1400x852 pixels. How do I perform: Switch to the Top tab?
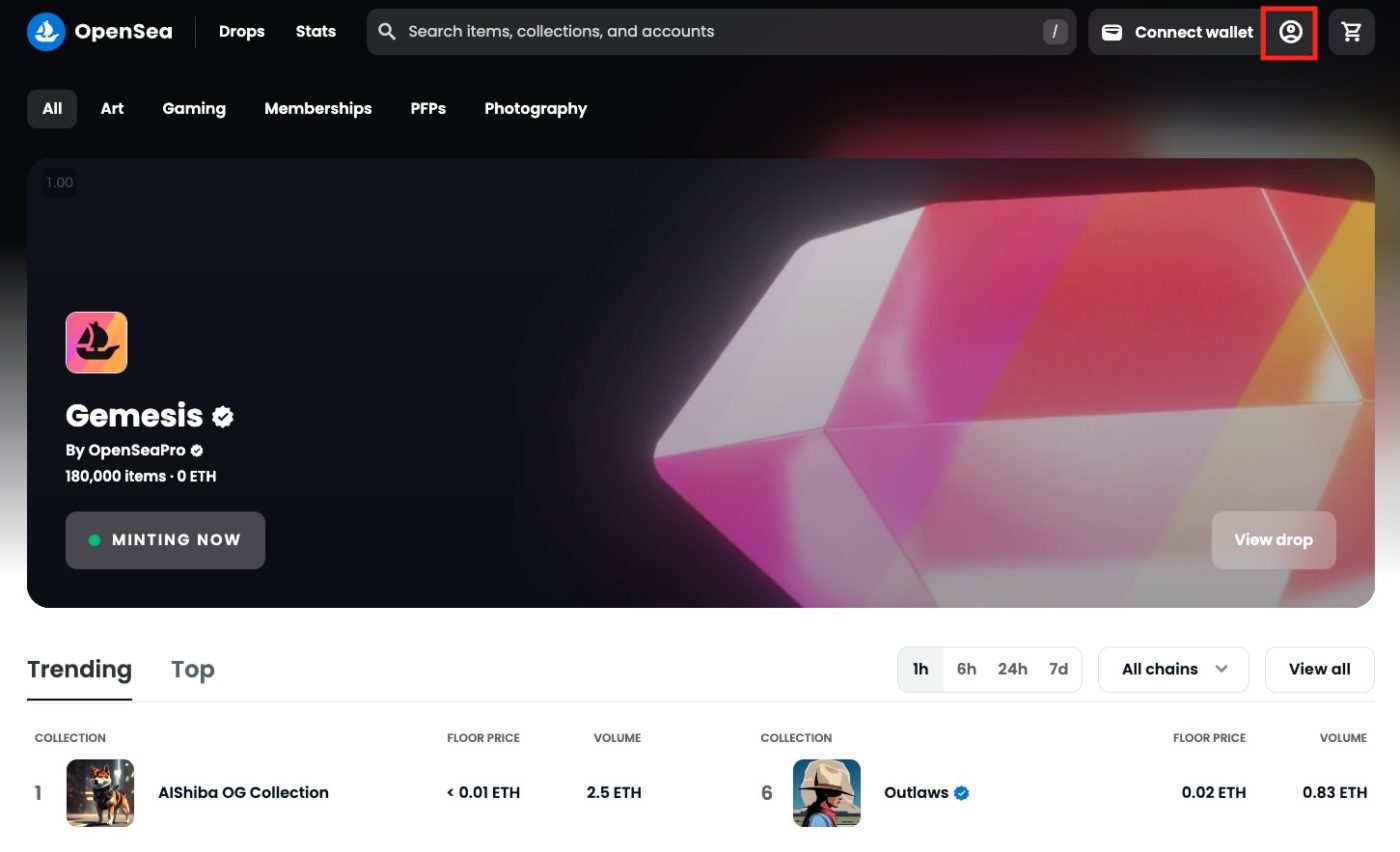click(x=193, y=669)
